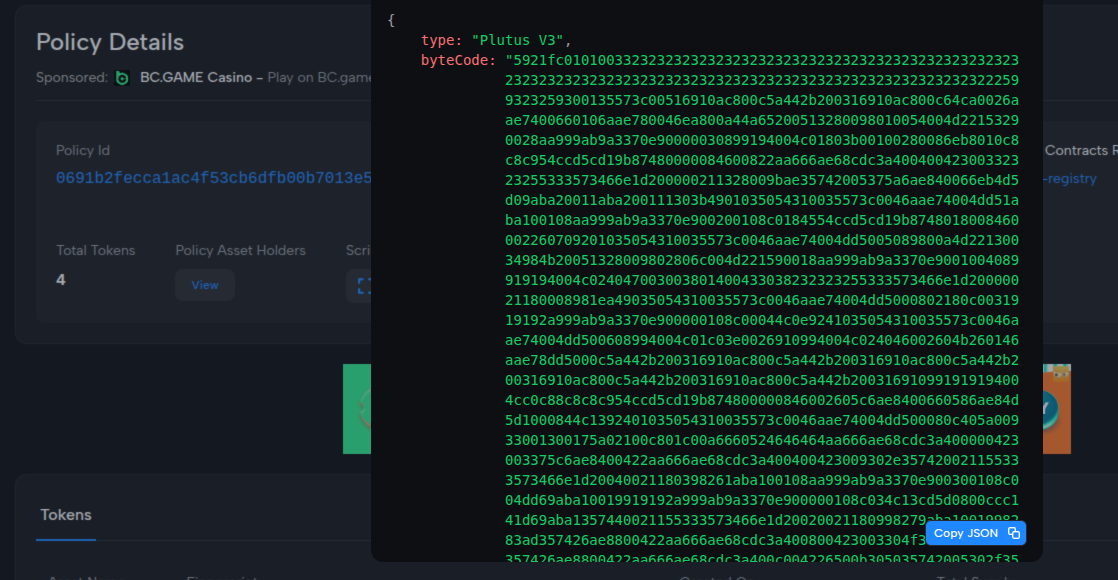This screenshot has width=1118, height=580.
Task: Click the copy icon inside Copy JSON
Action: click(1013, 533)
